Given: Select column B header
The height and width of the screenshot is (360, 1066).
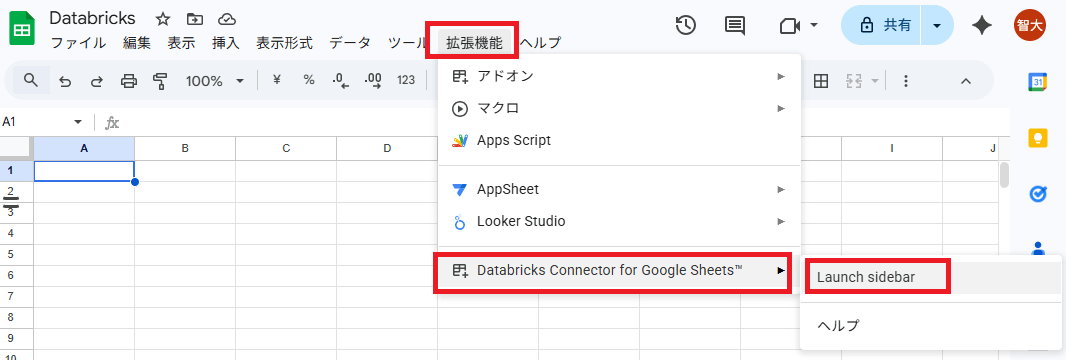Looking at the screenshot, I should pyautogui.click(x=185, y=148).
